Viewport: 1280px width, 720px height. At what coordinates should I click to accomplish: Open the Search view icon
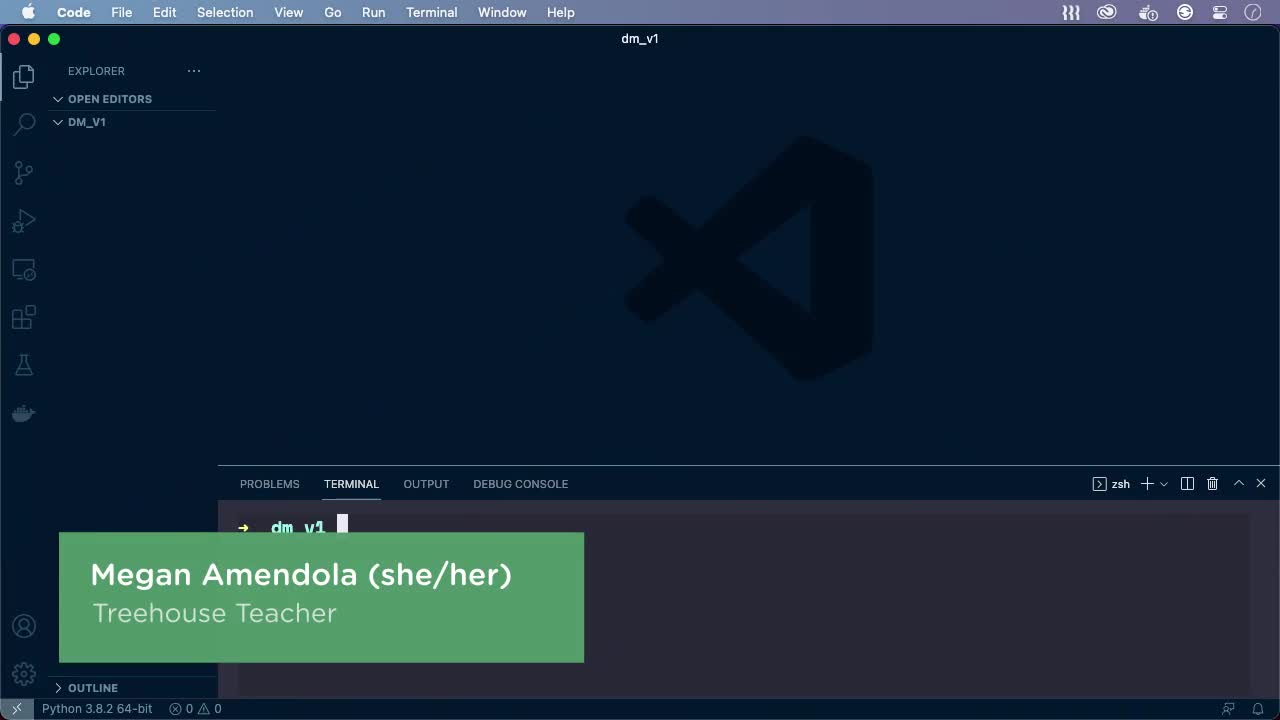point(24,124)
